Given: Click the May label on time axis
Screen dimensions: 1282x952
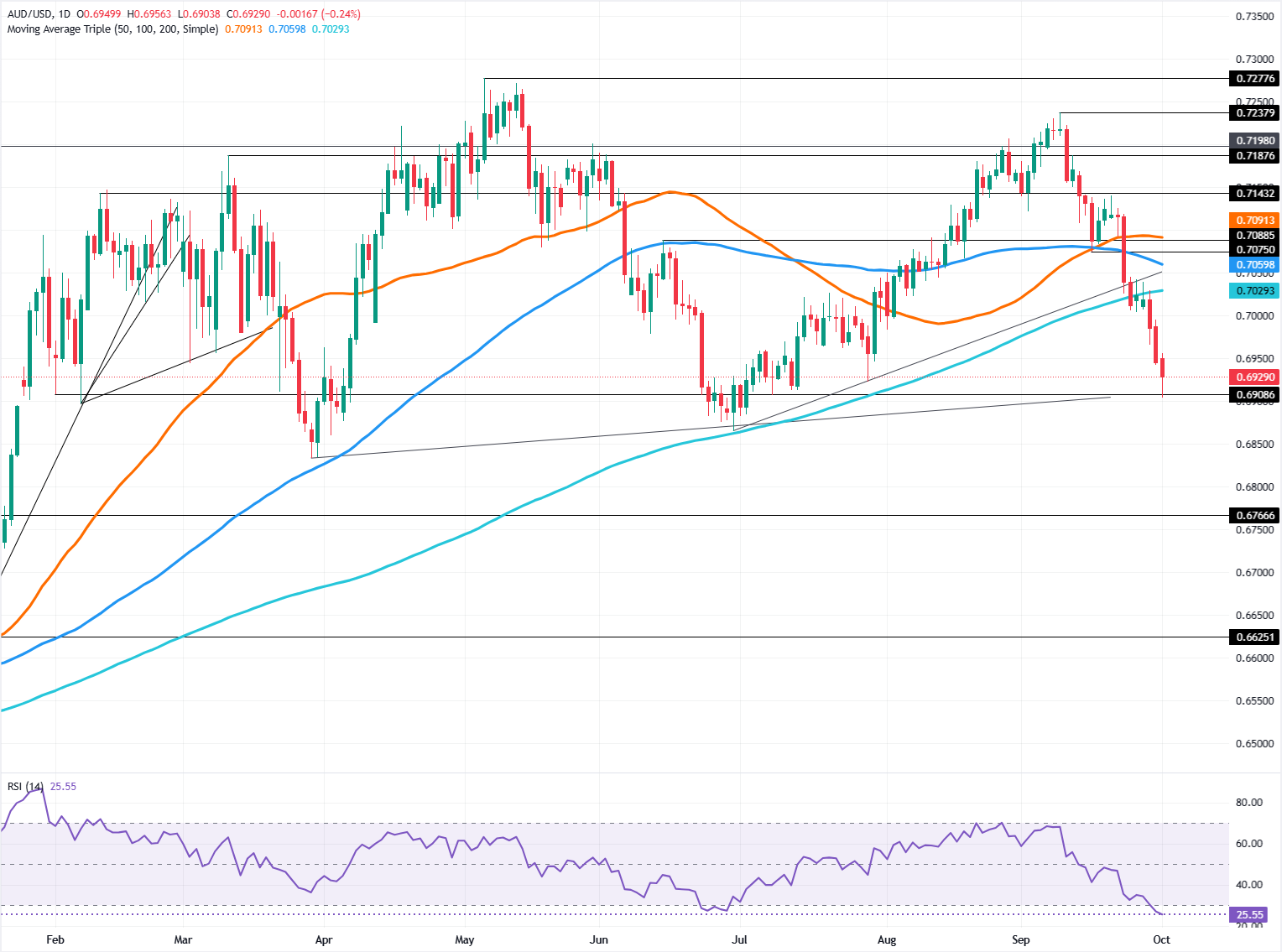Looking at the screenshot, I should pyautogui.click(x=464, y=939).
